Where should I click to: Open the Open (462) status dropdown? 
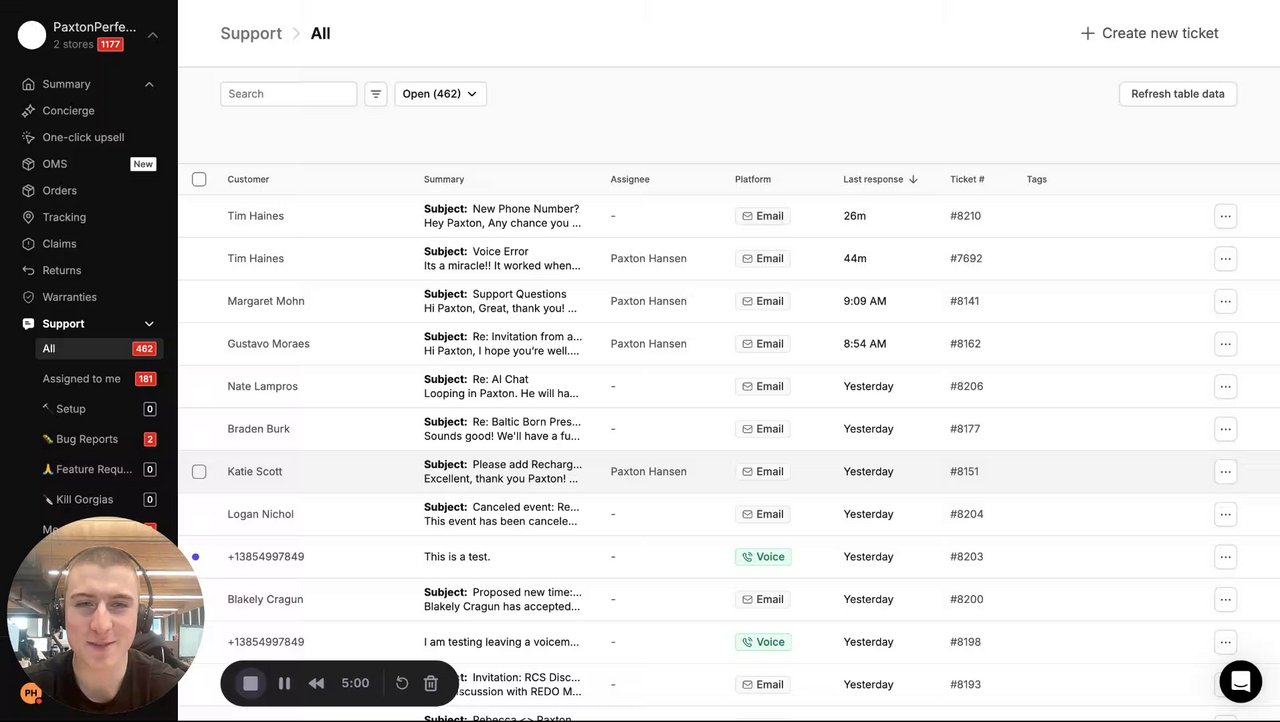point(440,94)
